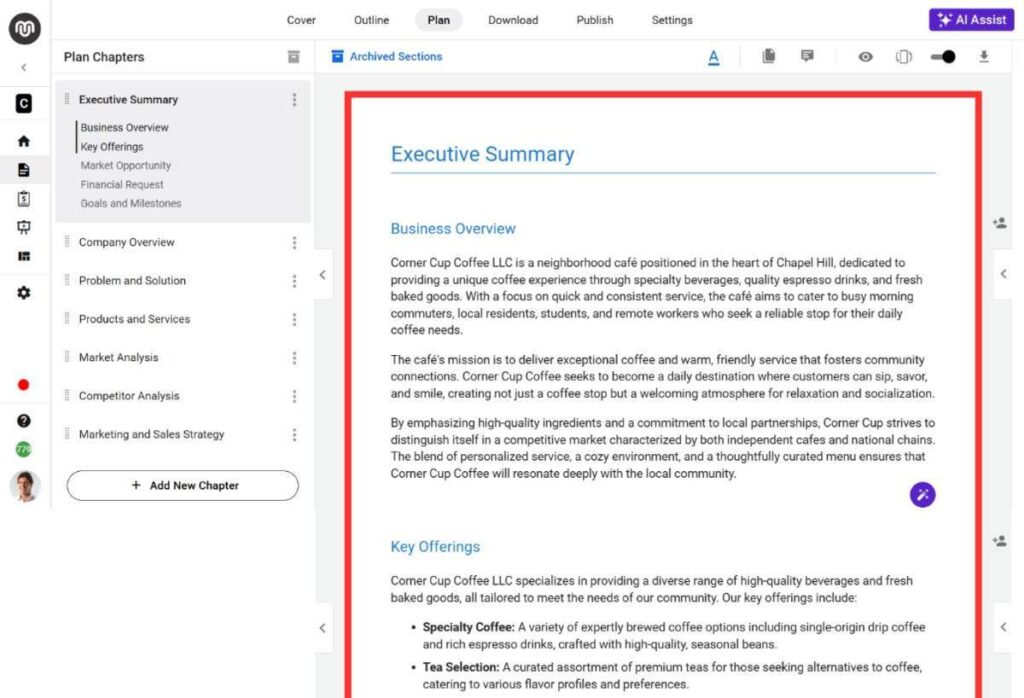Toggle the black switch in the toolbar
1024x698 pixels.
click(x=942, y=57)
